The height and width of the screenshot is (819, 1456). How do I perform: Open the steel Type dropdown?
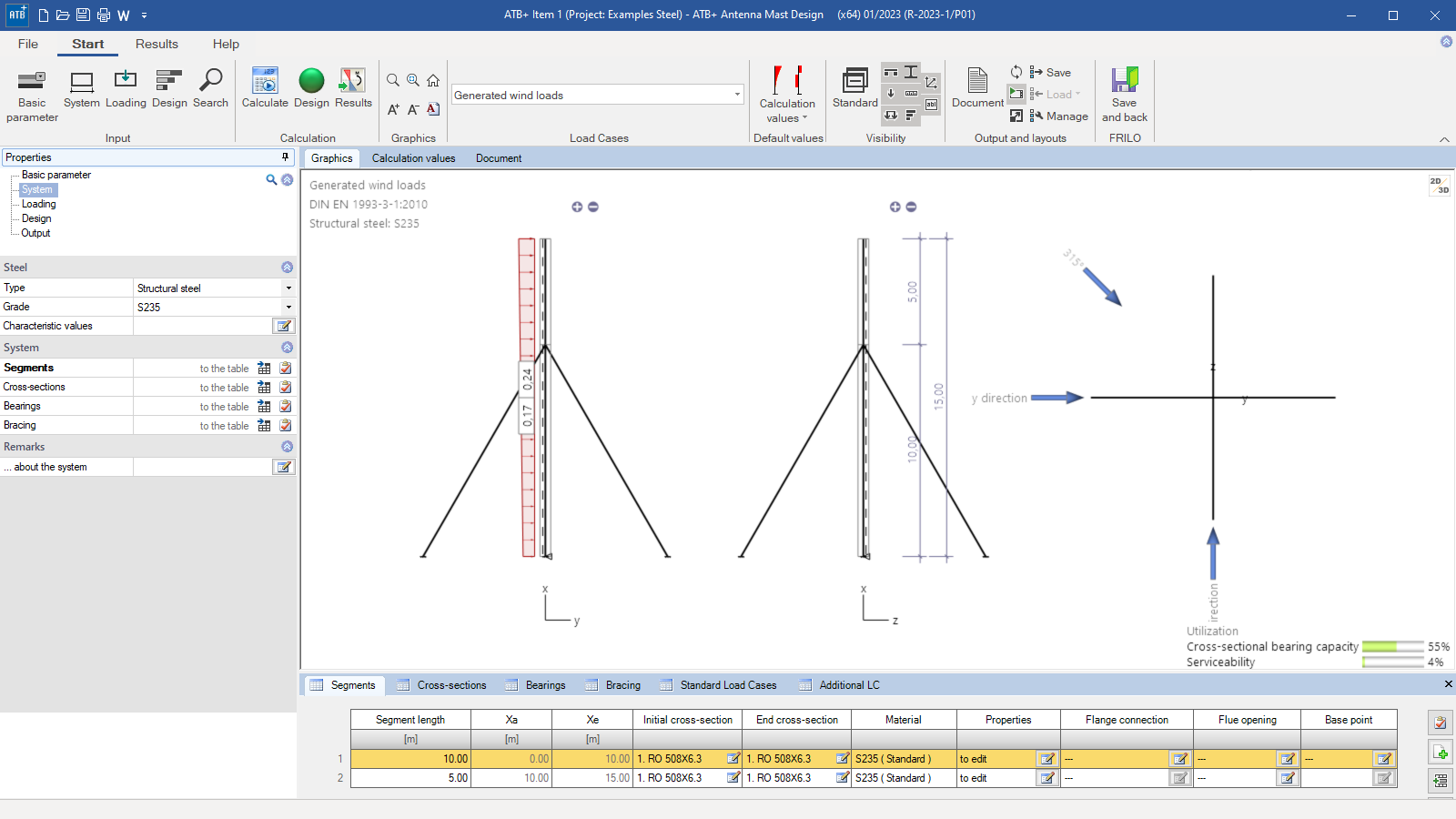(x=288, y=288)
